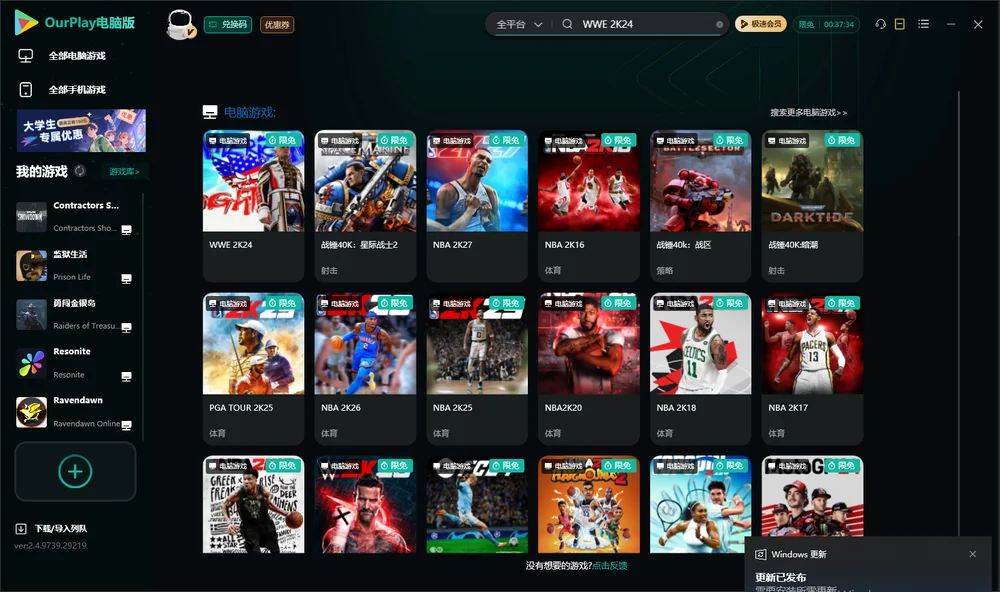
Task: Click the 兑换码 redeem code button
Action: (x=228, y=25)
